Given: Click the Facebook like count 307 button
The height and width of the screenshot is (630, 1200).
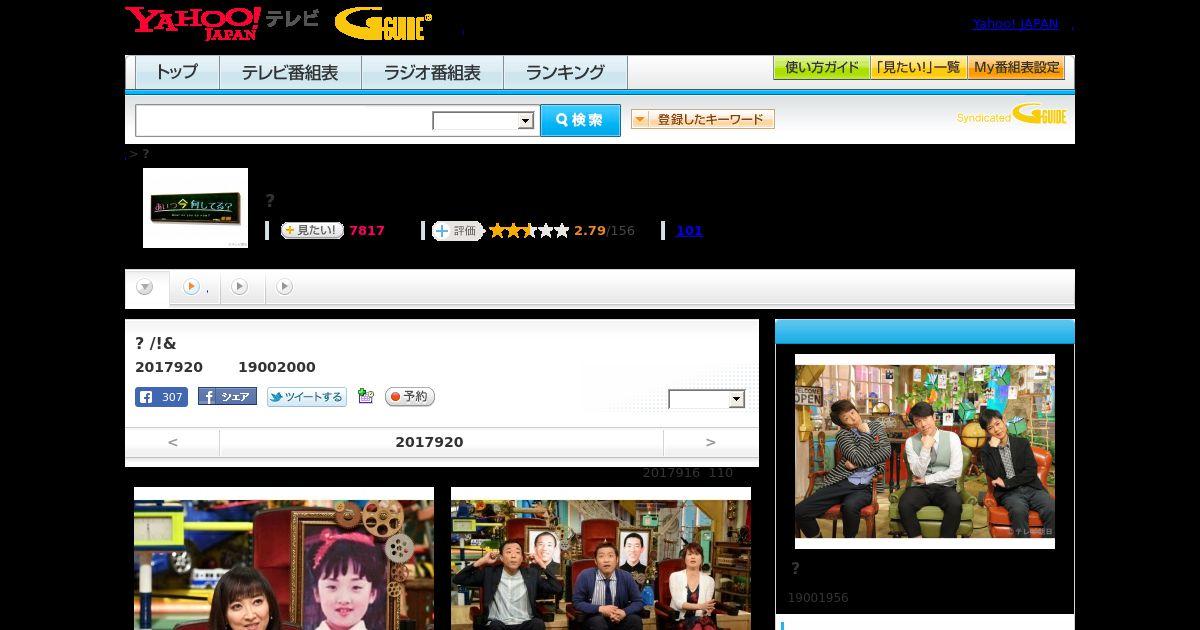Looking at the screenshot, I should coord(161,397).
